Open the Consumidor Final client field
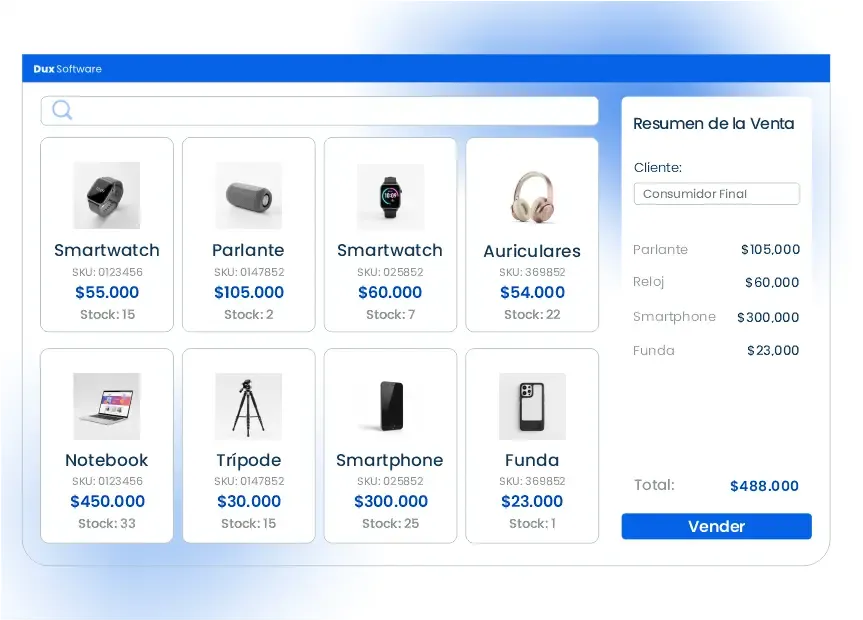 point(717,194)
